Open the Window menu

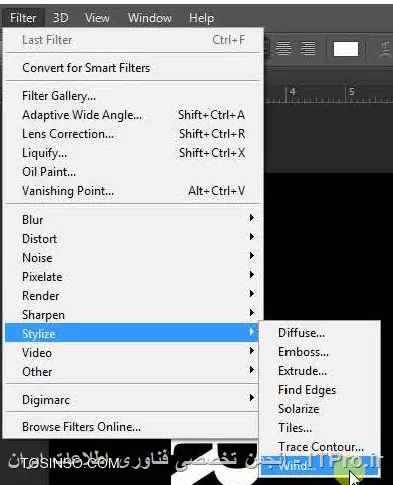(150, 18)
